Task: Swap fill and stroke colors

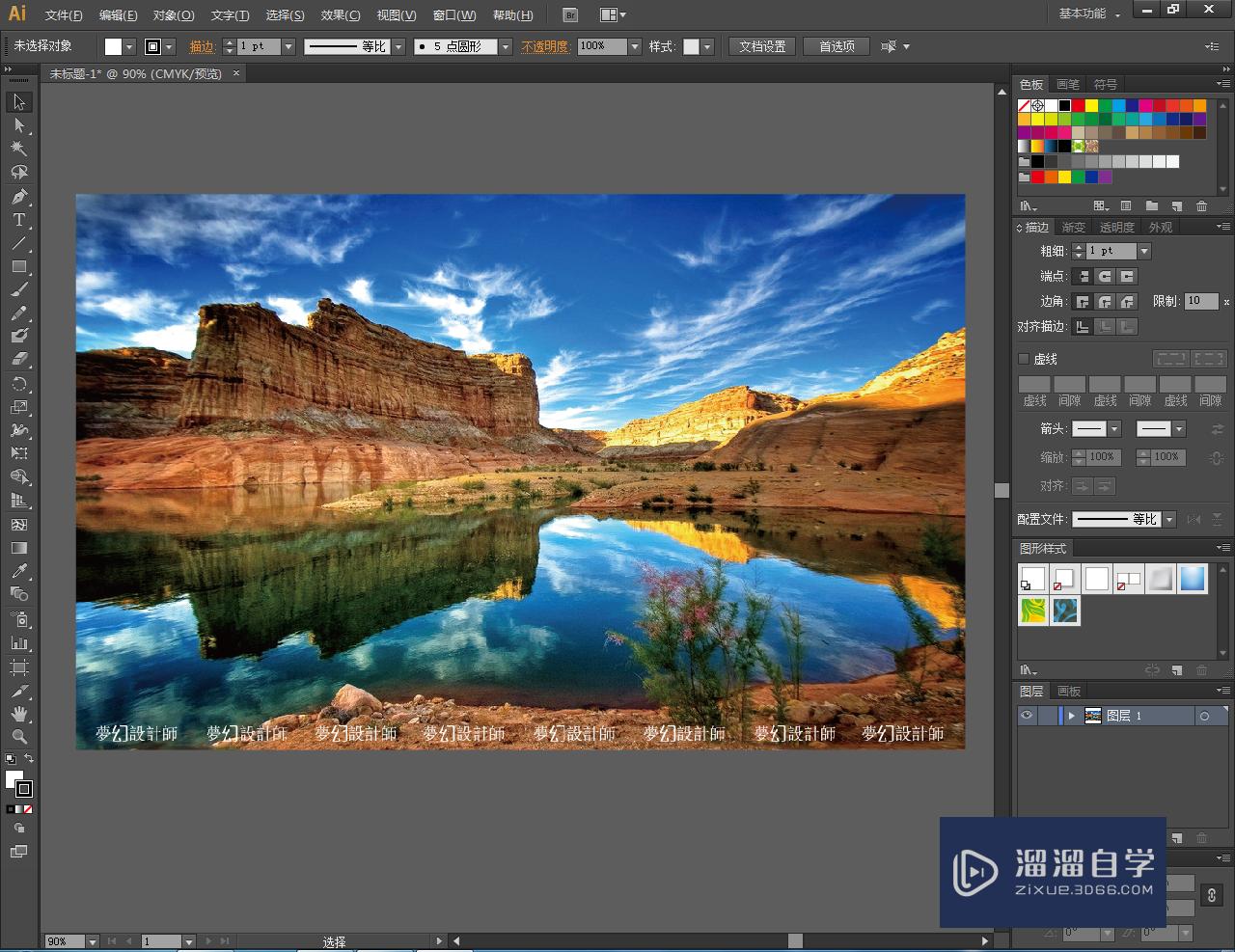Action: 29,759
